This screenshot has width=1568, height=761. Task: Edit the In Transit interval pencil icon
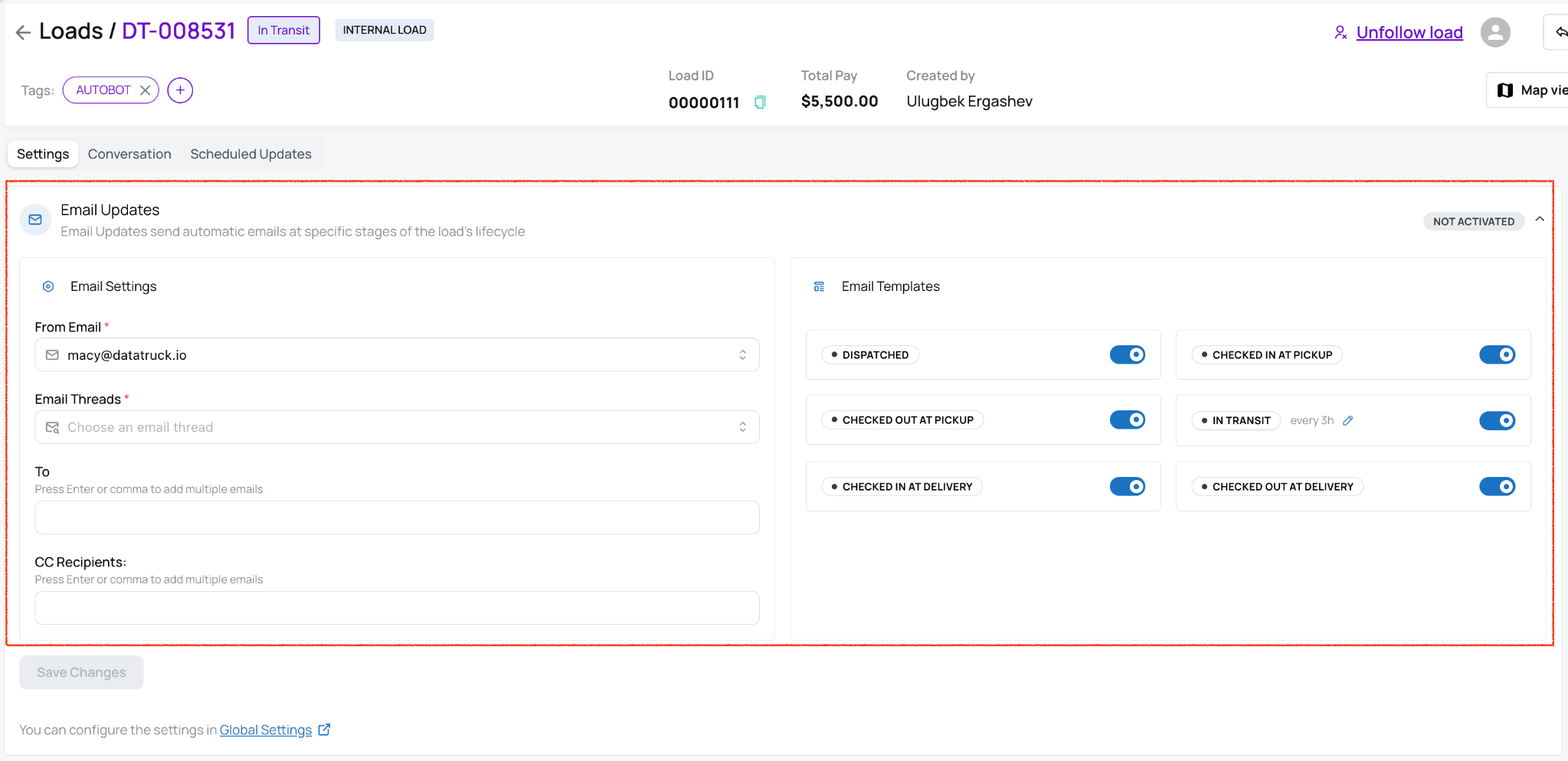(x=1348, y=420)
